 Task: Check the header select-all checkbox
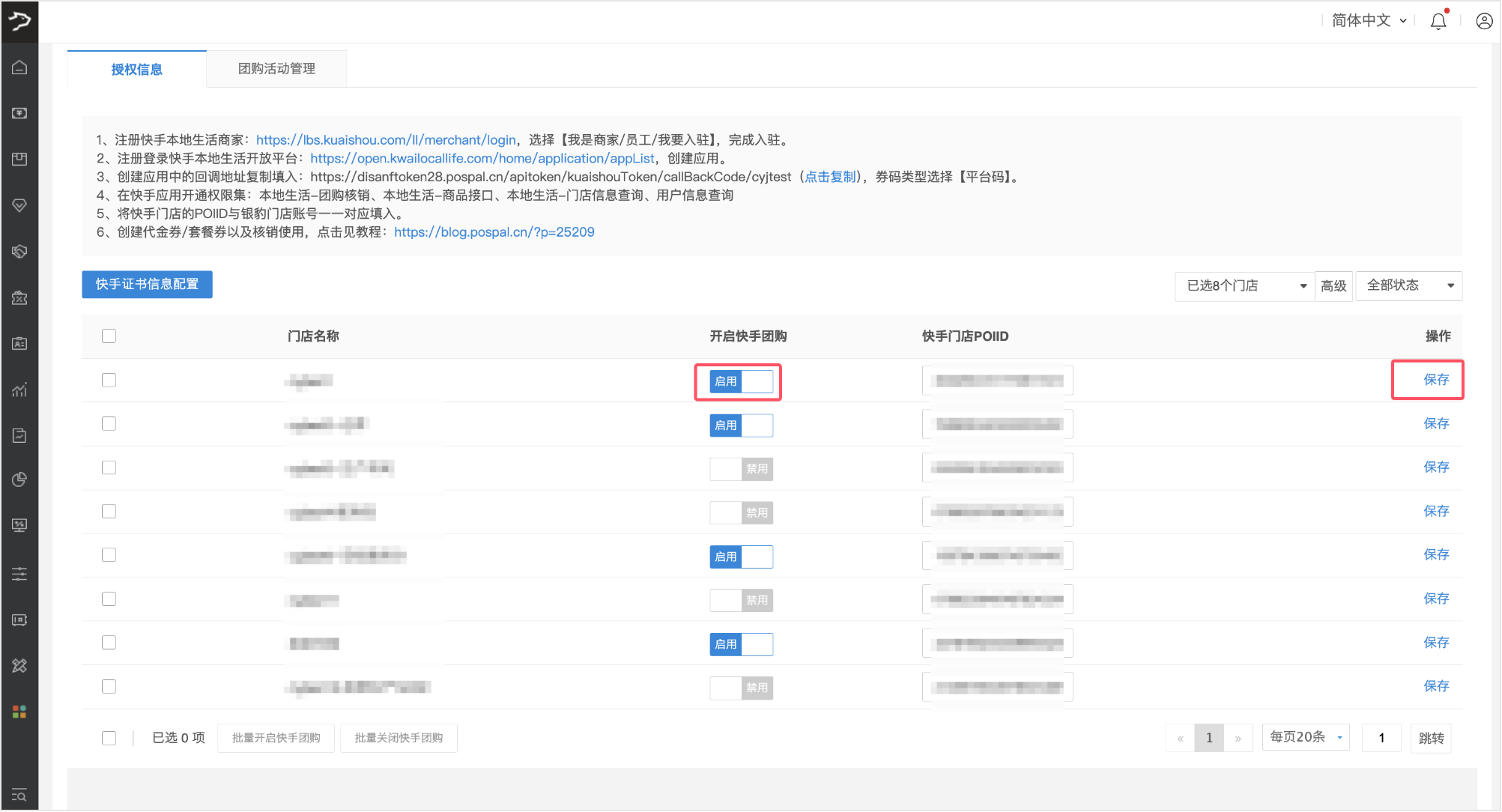click(109, 336)
